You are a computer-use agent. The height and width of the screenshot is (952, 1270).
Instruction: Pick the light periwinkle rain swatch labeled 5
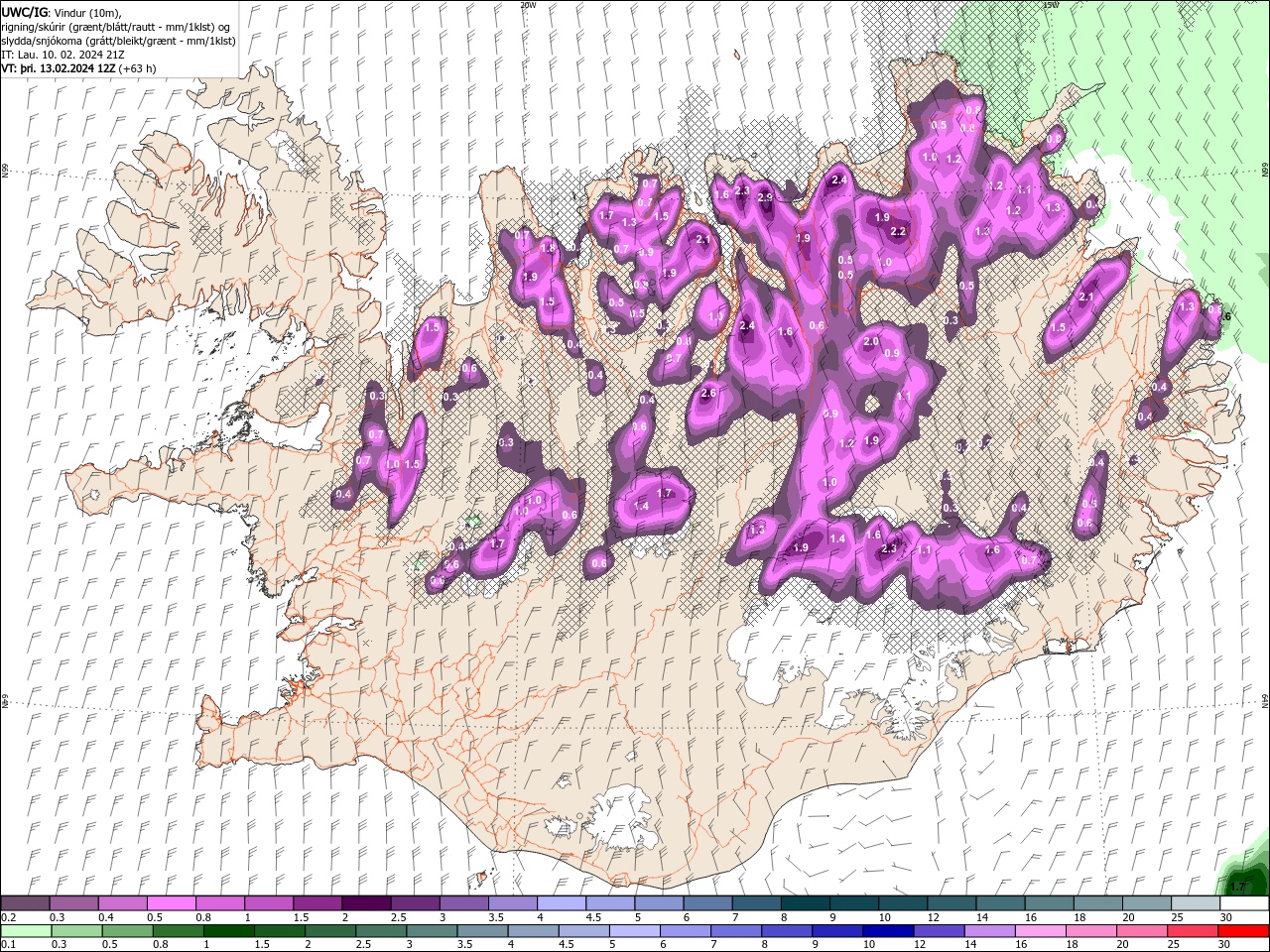coord(635,931)
